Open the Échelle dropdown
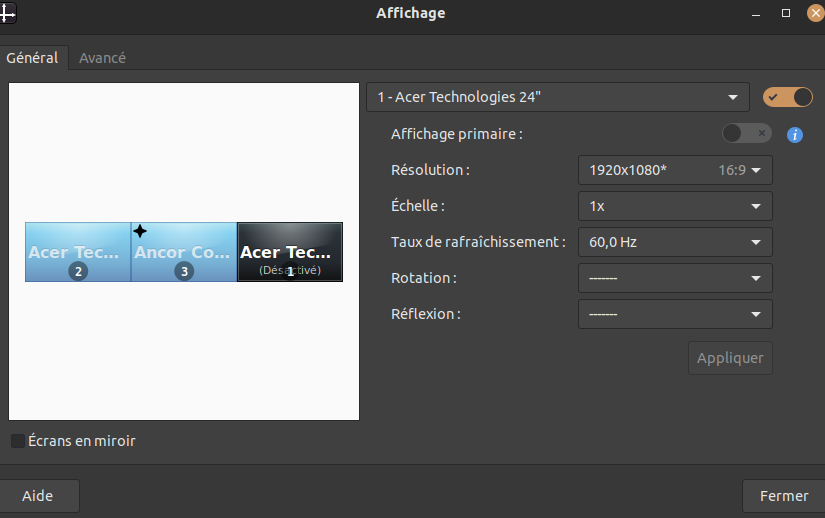825x518 pixels. point(675,206)
